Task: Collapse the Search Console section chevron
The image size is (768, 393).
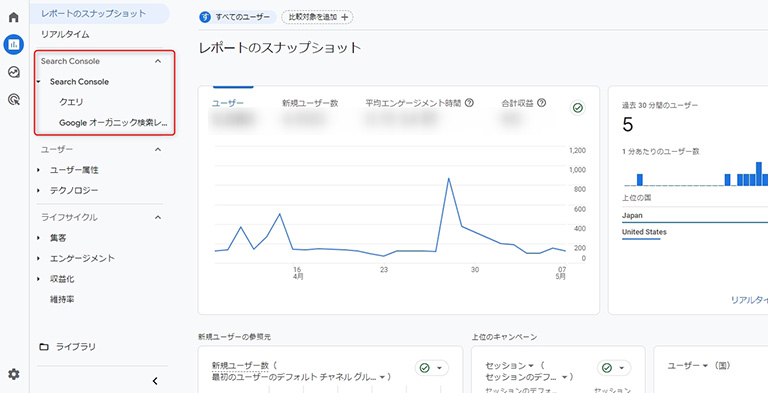Action: click(x=158, y=61)
